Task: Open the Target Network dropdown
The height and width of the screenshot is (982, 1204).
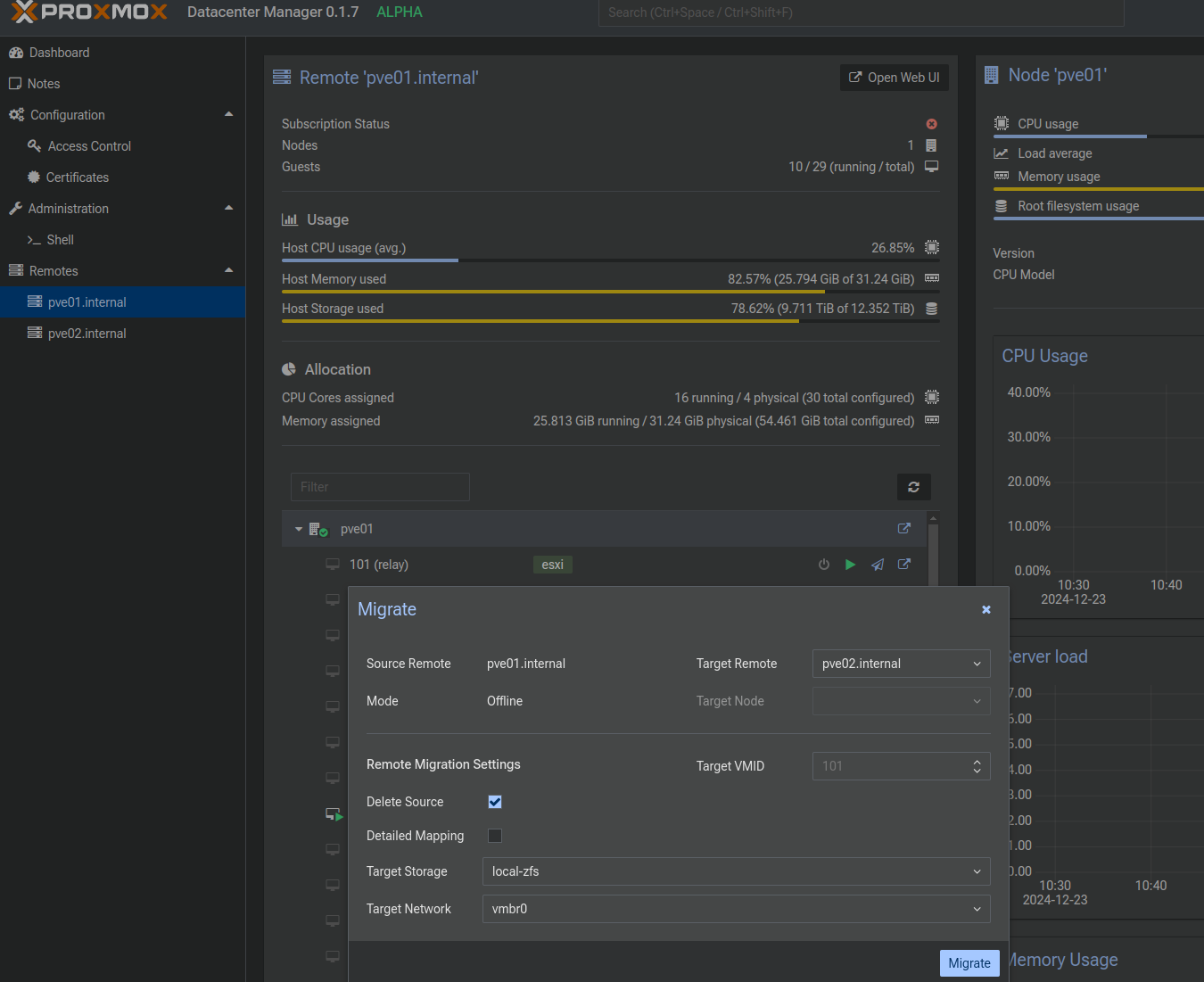Action: click(737, 909)
